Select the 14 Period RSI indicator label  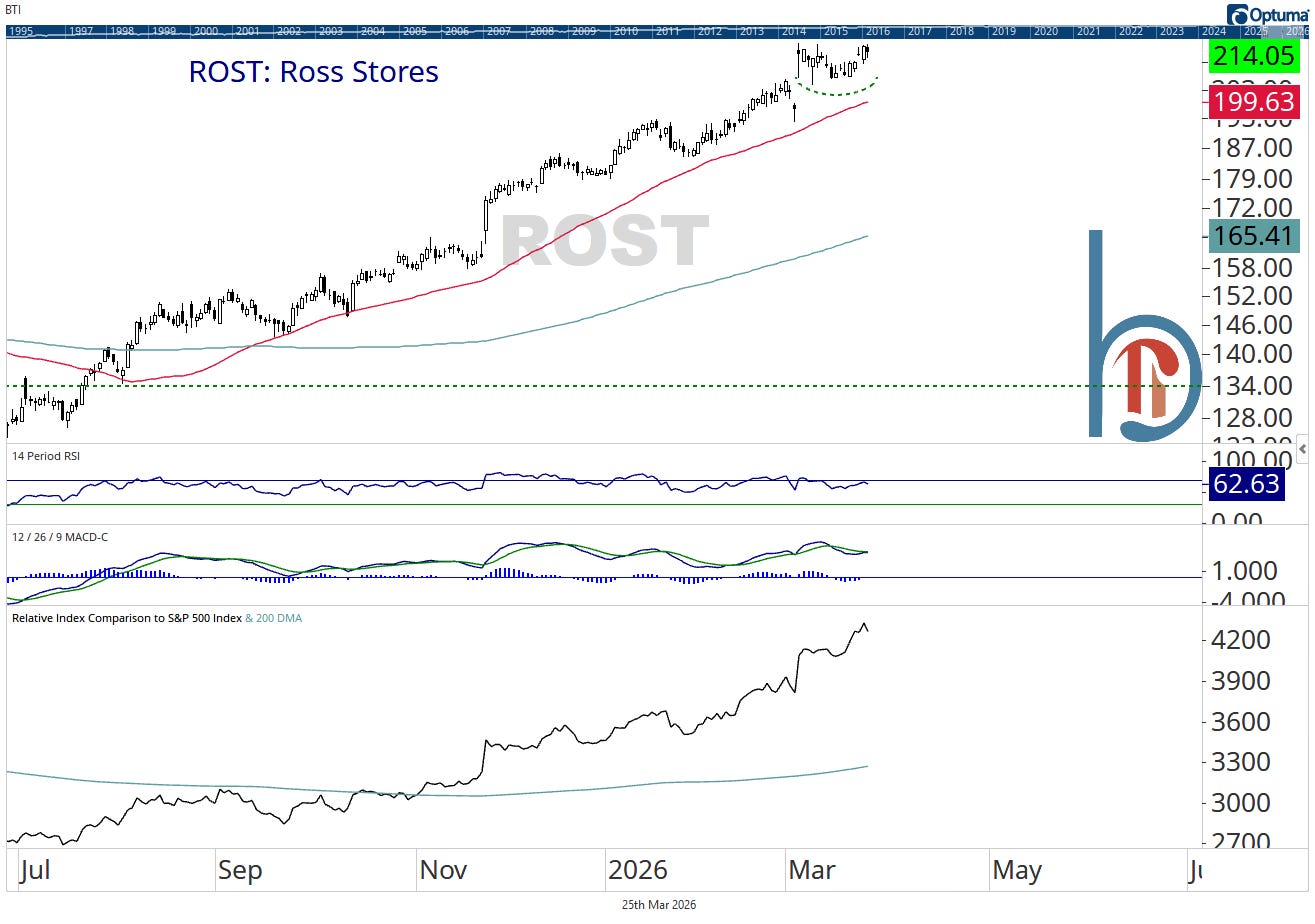pyautogui.click(x=46, y=456)
